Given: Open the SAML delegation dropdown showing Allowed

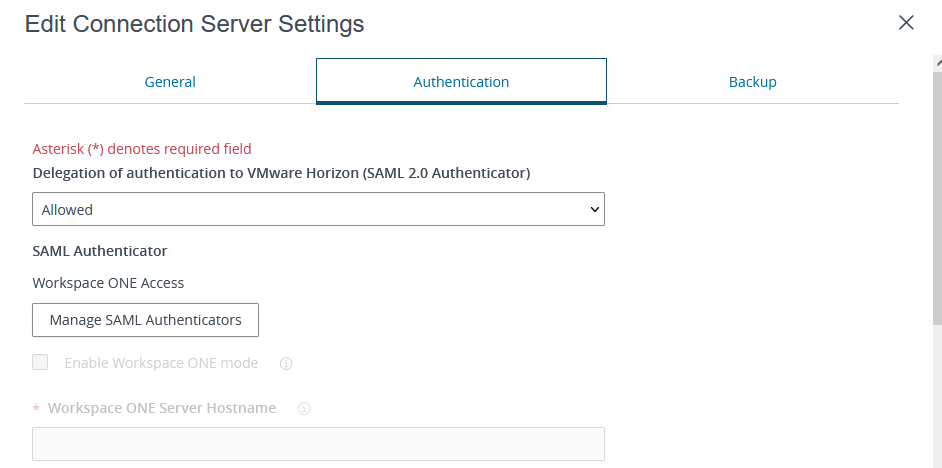Looking at the screenshot, I should point(318,210).
